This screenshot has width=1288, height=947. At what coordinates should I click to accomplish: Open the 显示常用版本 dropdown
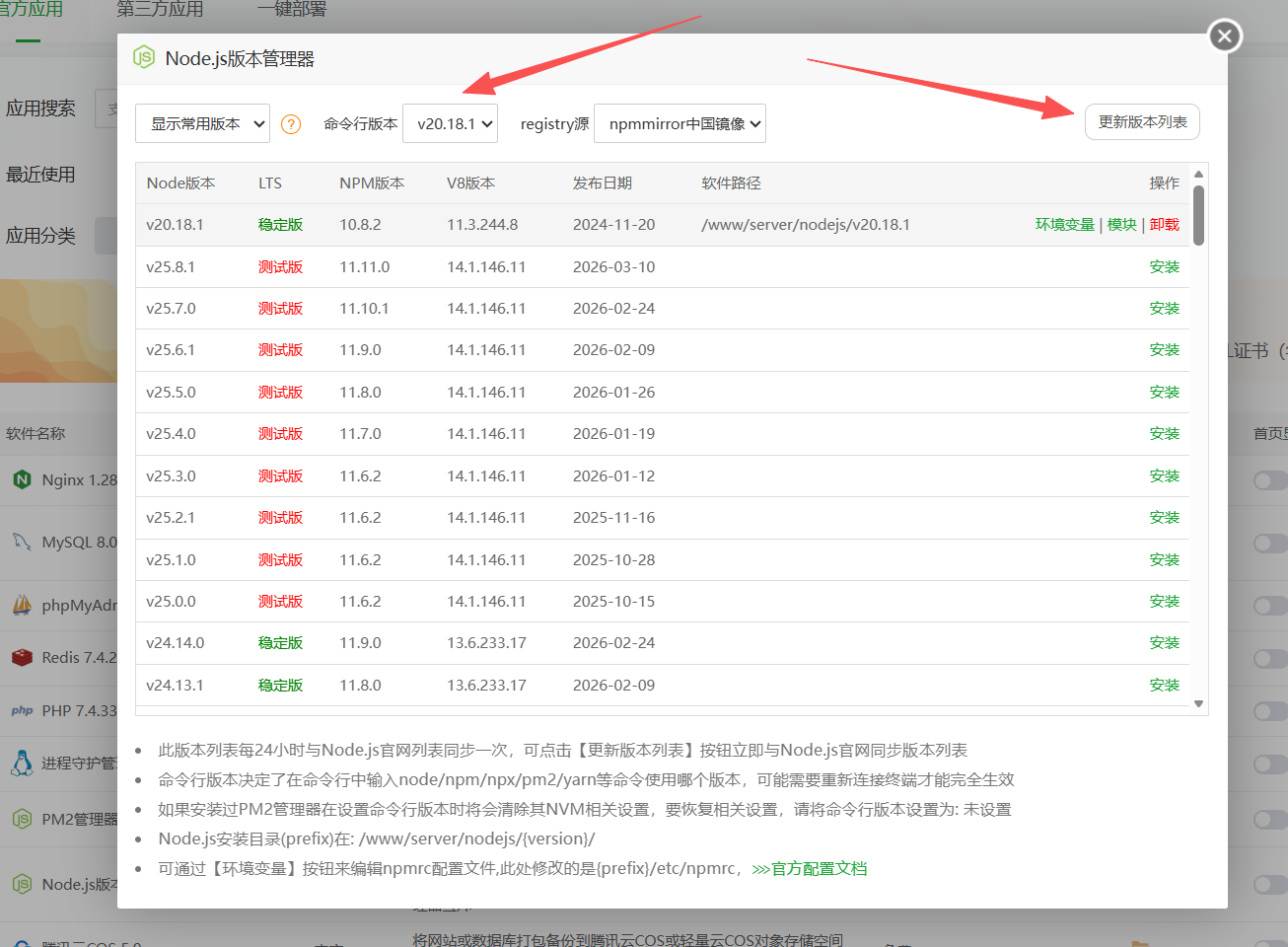click(x=202, y=122)
